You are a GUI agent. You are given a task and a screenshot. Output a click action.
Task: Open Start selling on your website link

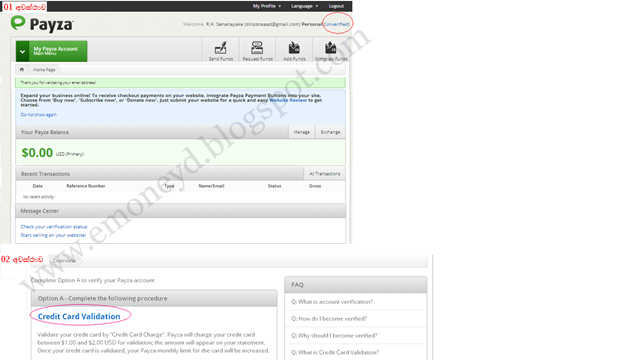point(53,235)
